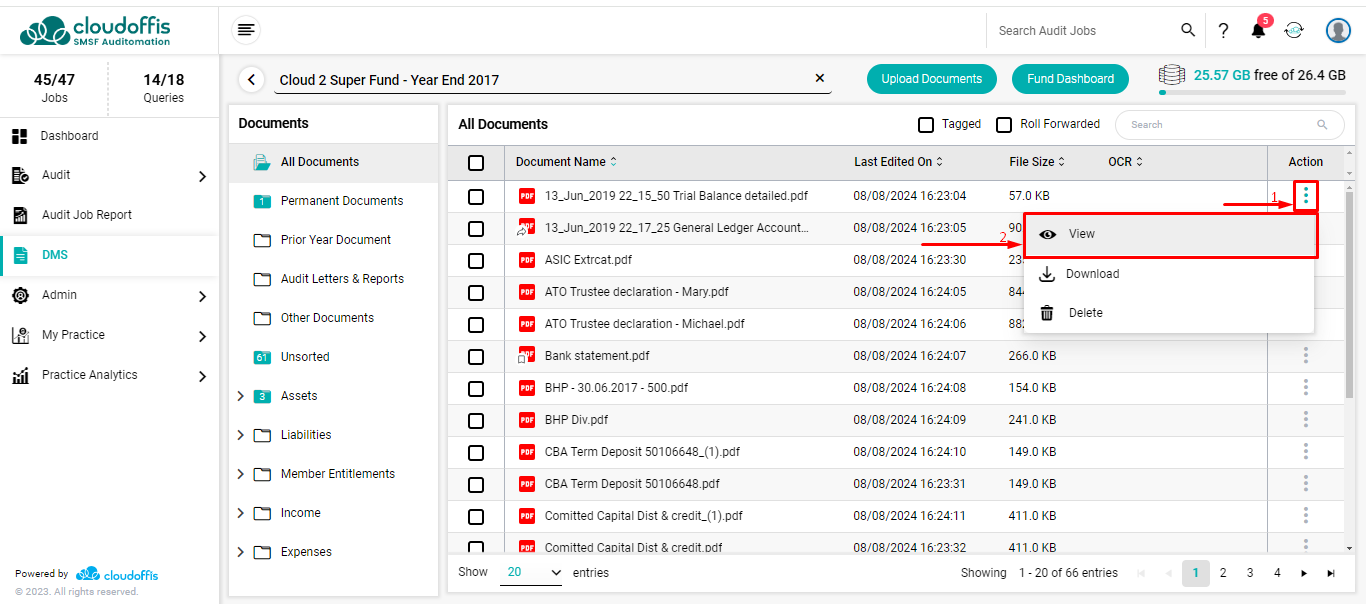The width and height of the screenshot is (1366, 604).
Task: Choose Download from the context menu
Action: (1170, 274)
